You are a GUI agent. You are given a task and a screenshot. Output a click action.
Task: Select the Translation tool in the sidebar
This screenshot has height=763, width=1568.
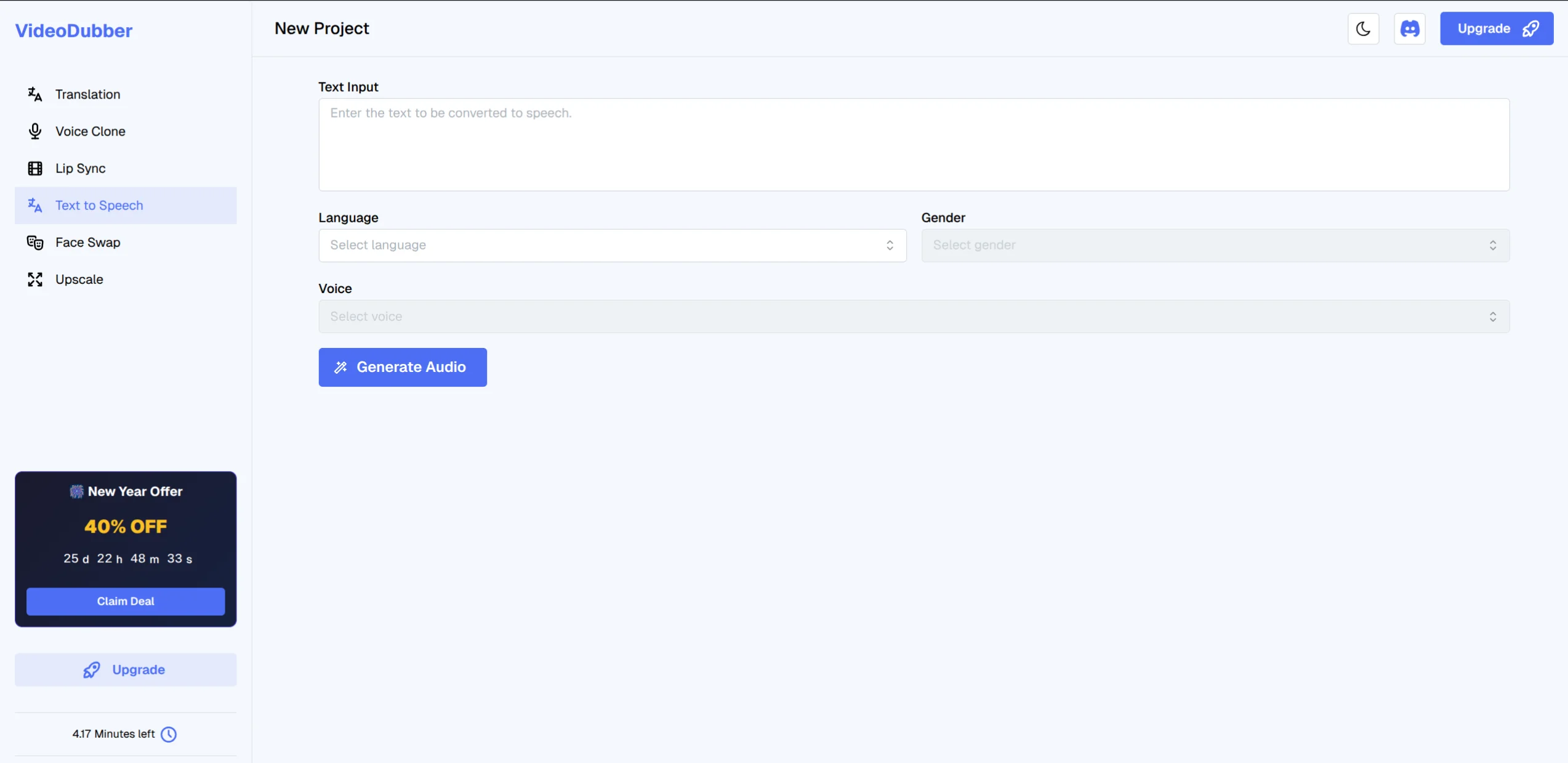(87, 94)
